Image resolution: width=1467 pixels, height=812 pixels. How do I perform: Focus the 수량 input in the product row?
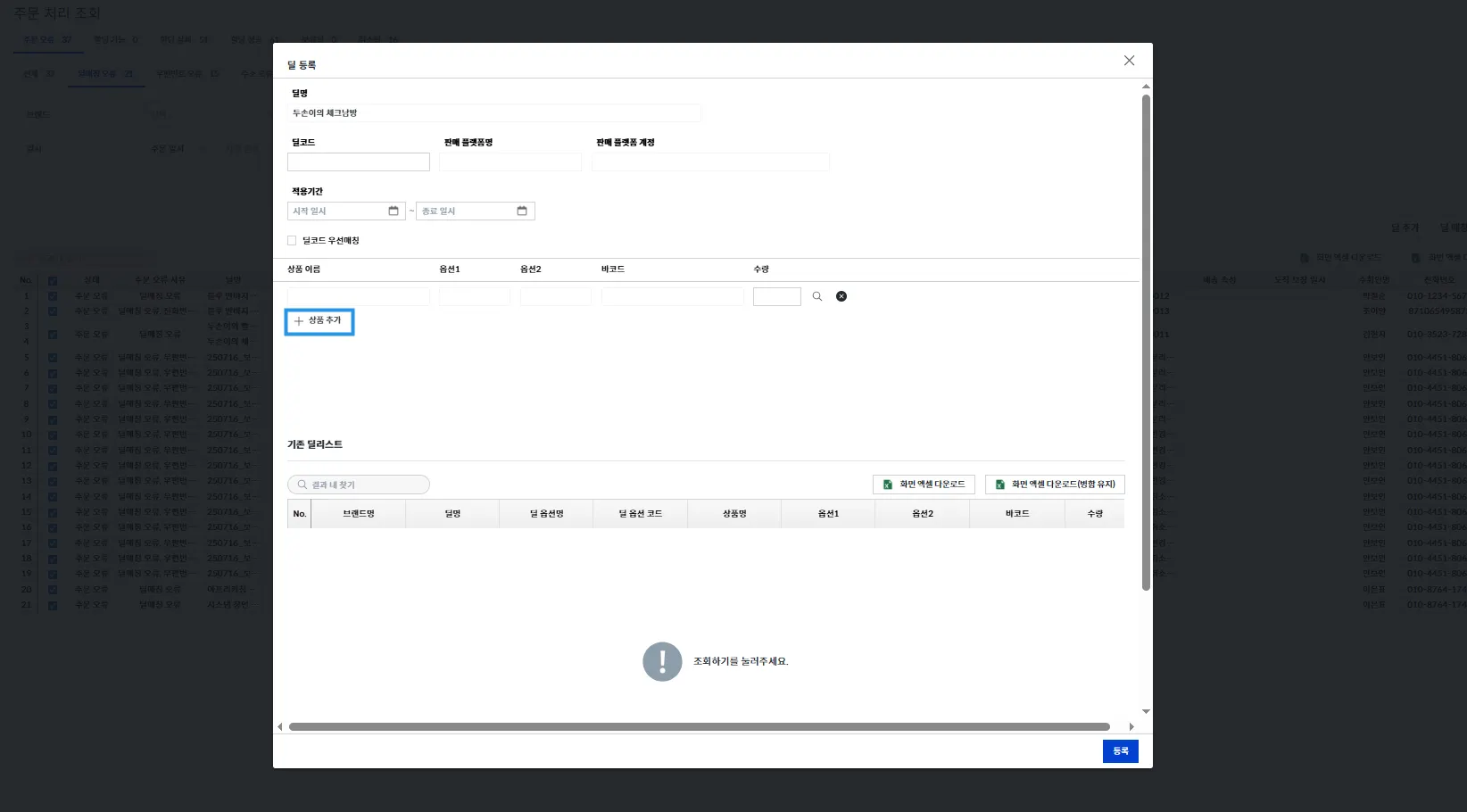(x=777, y=297)
